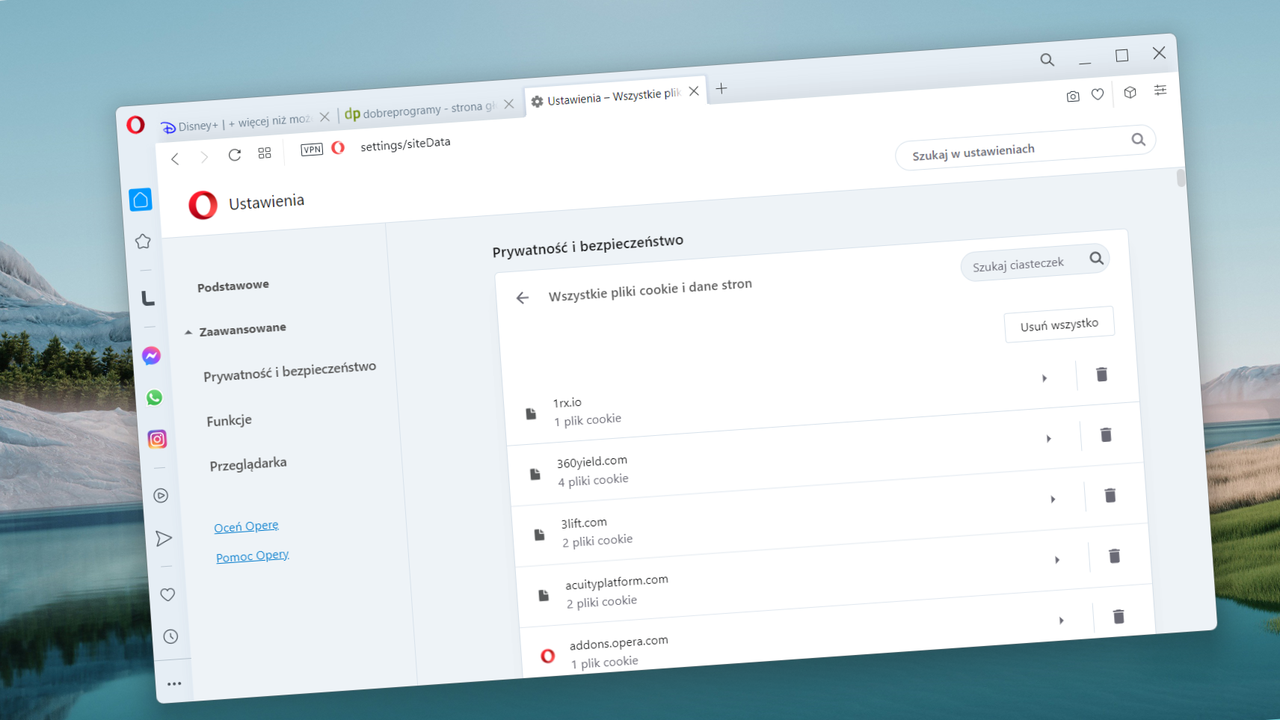Click the settings page vertical scrollbar
The height and width of the screenshot is (720, 1280).
(x=1181, y=179)
